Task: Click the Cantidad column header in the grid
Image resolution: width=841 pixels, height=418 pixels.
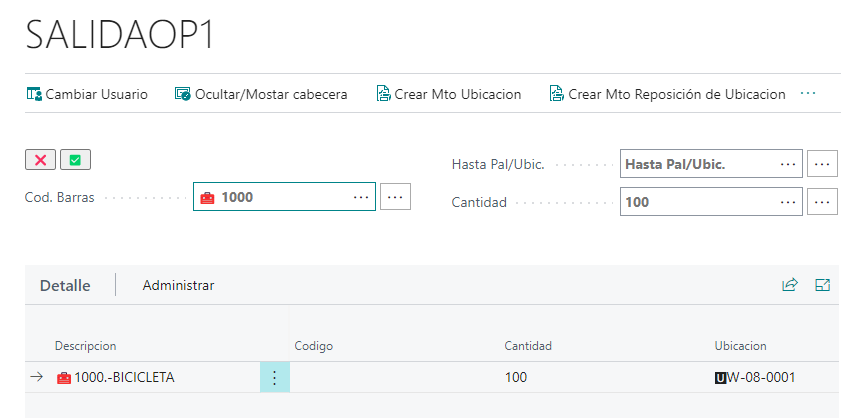Action: [x=528, y=346]
